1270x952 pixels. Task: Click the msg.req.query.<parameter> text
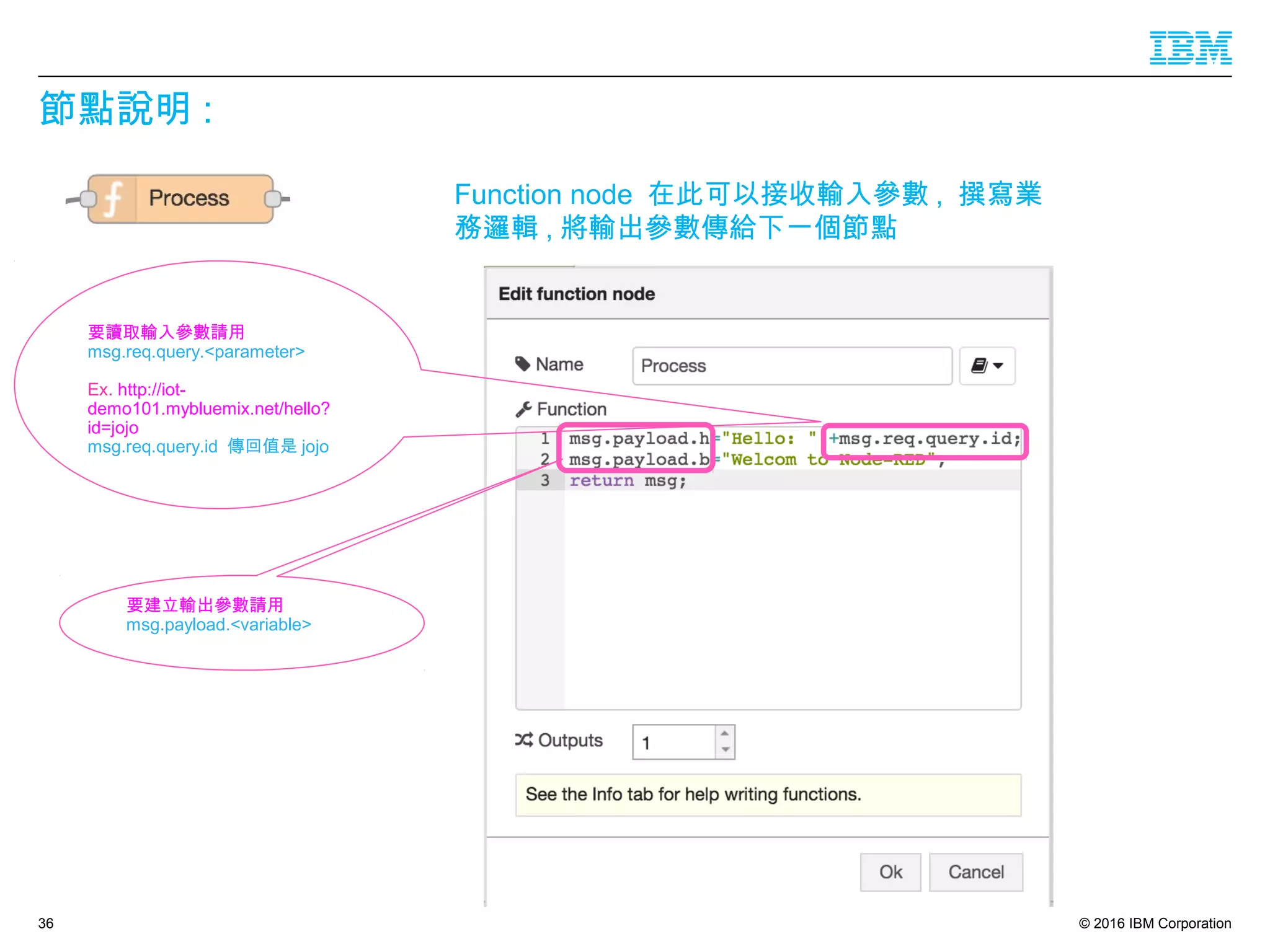coord(196,352)
